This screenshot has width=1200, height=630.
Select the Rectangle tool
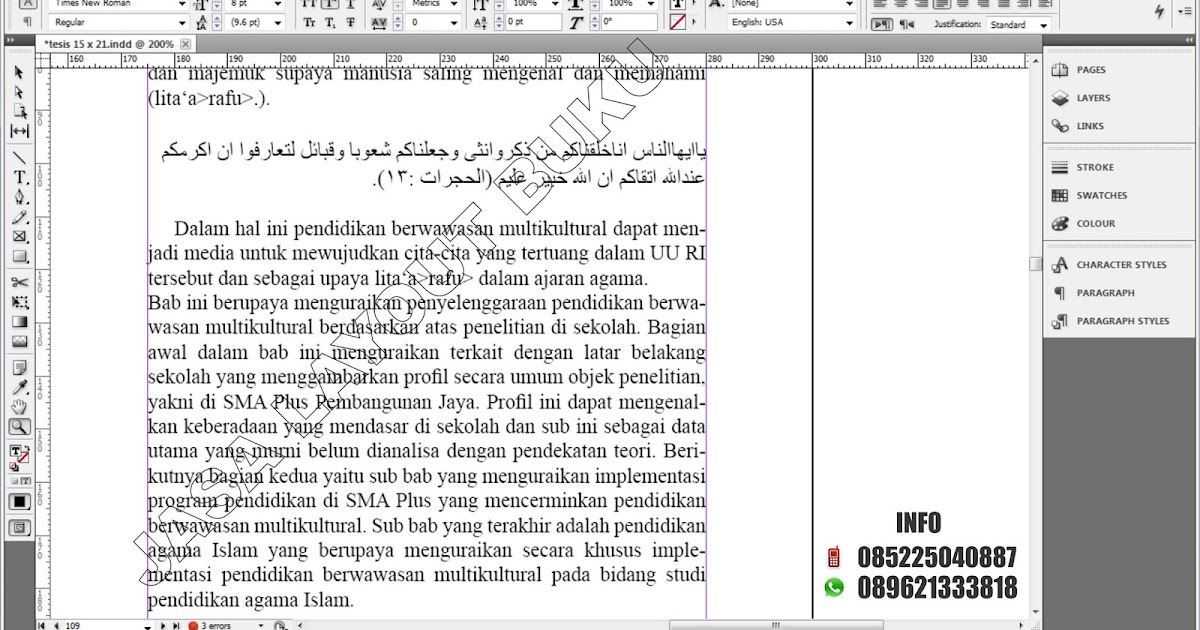19,257
